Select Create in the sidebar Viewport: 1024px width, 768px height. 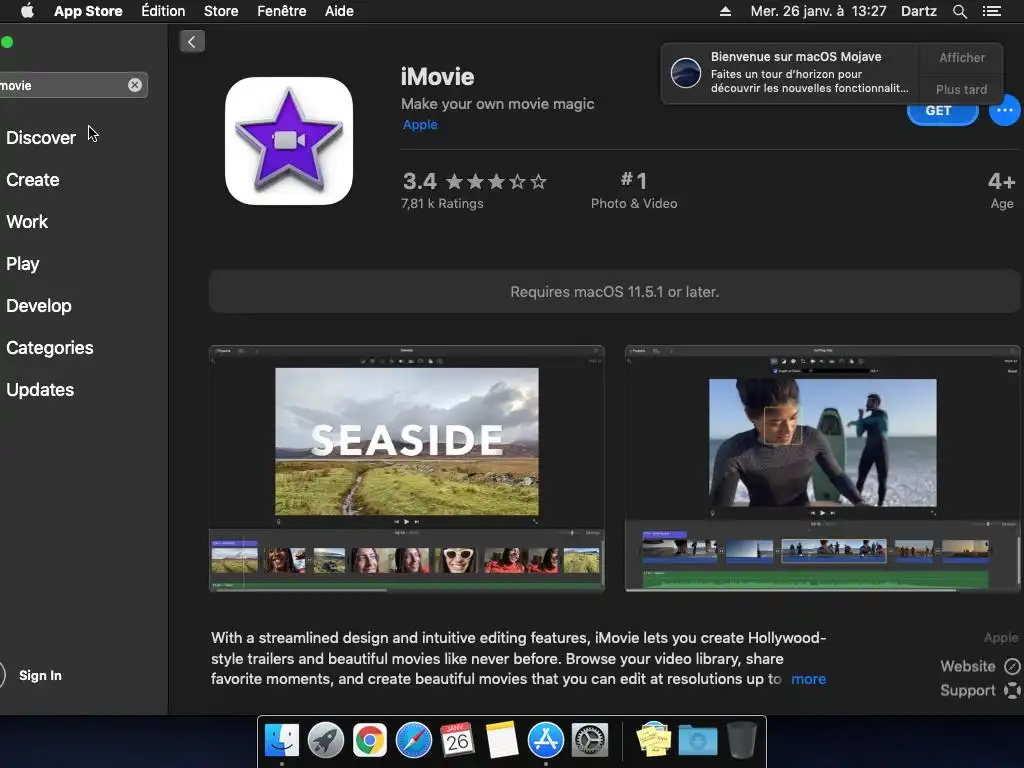[x=33, y=180]
